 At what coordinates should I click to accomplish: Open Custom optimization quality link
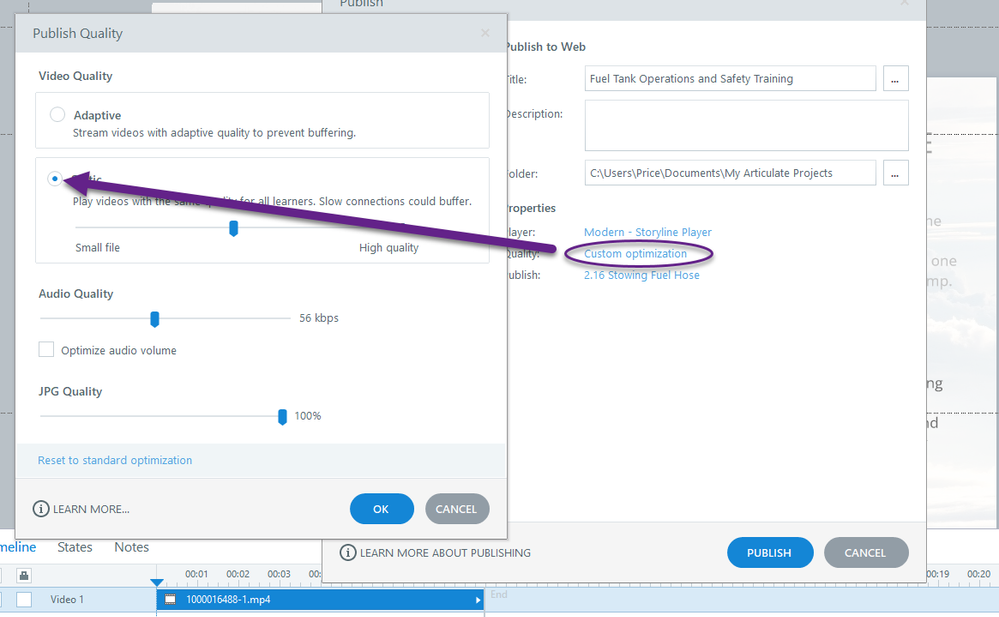pos(635,254)
